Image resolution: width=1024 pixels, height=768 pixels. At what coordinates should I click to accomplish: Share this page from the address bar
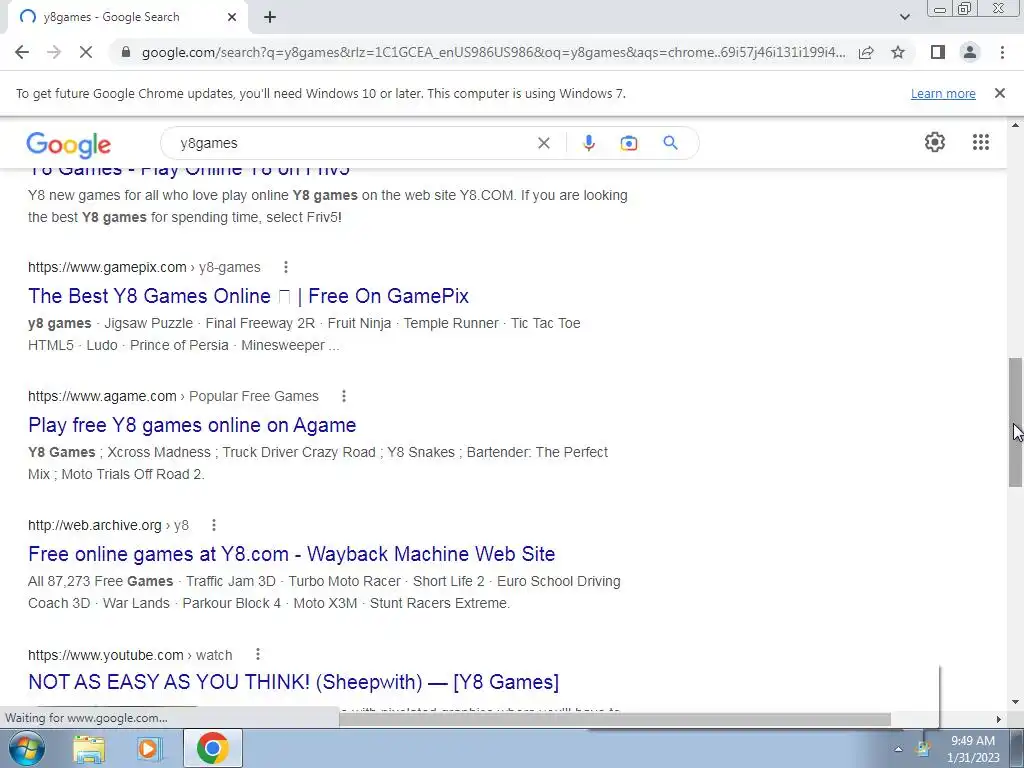(x=866, y=52)
